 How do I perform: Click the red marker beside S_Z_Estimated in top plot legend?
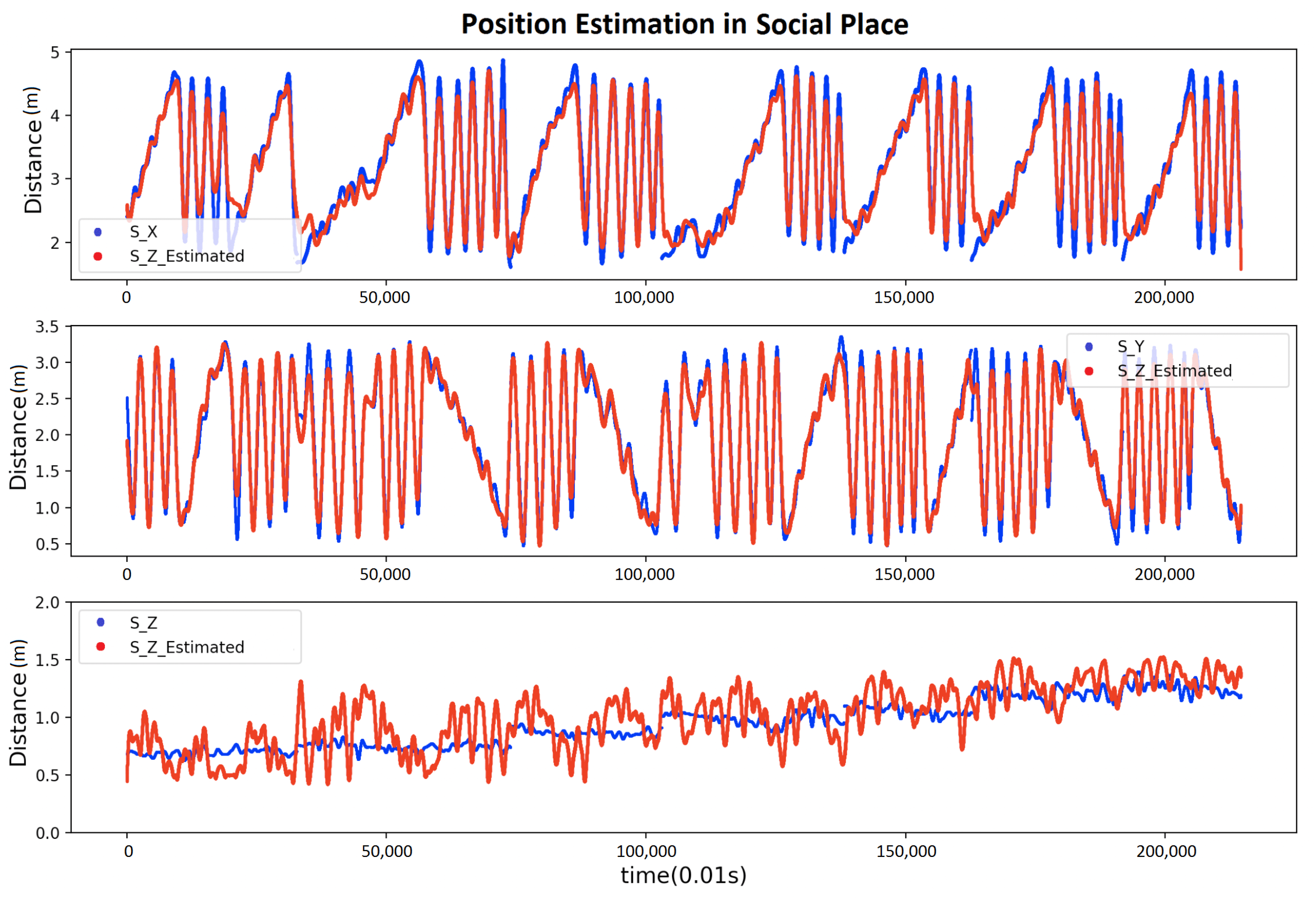[98, 257]
